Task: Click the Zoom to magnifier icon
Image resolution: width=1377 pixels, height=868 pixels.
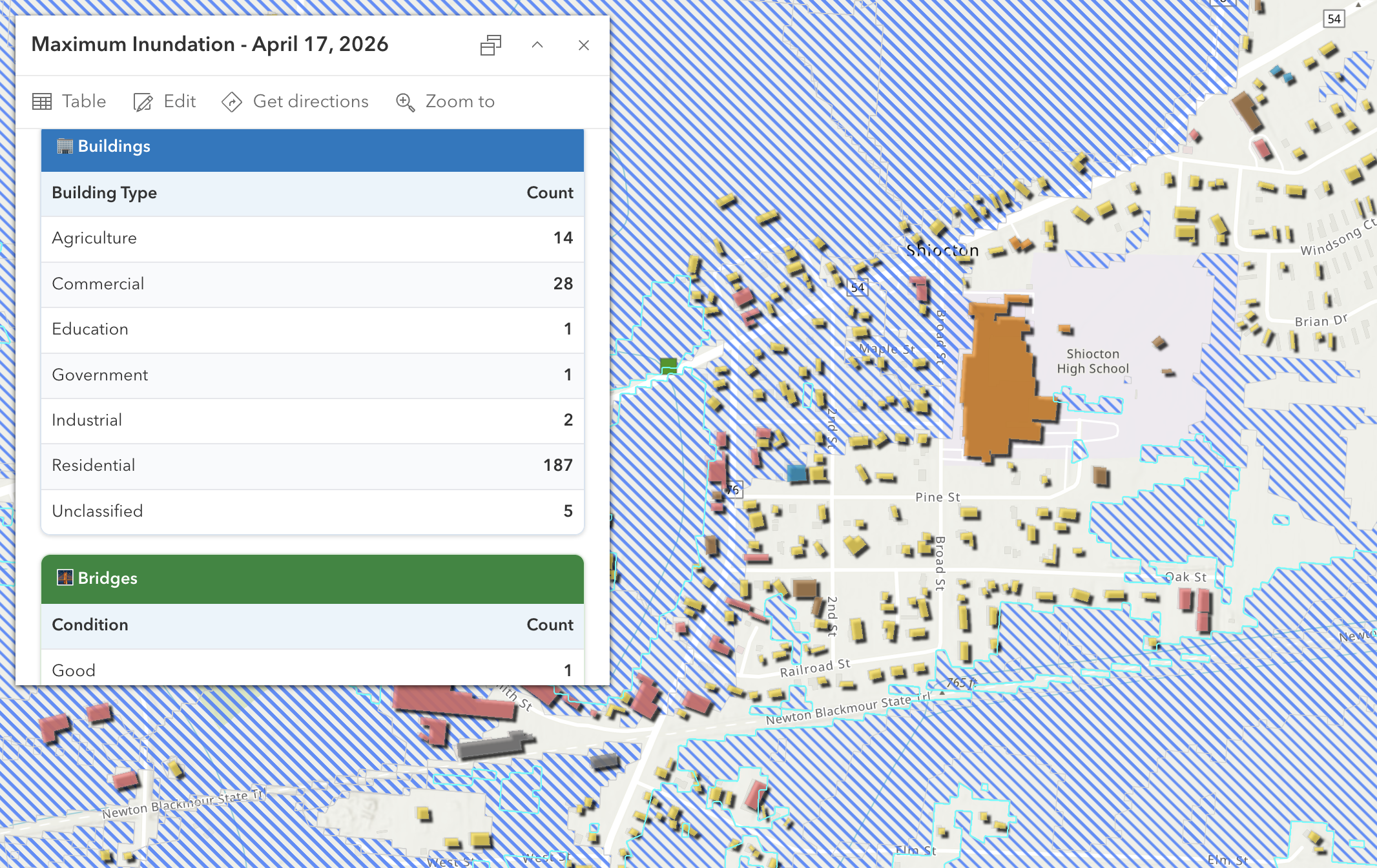Action: click(405, 102)
